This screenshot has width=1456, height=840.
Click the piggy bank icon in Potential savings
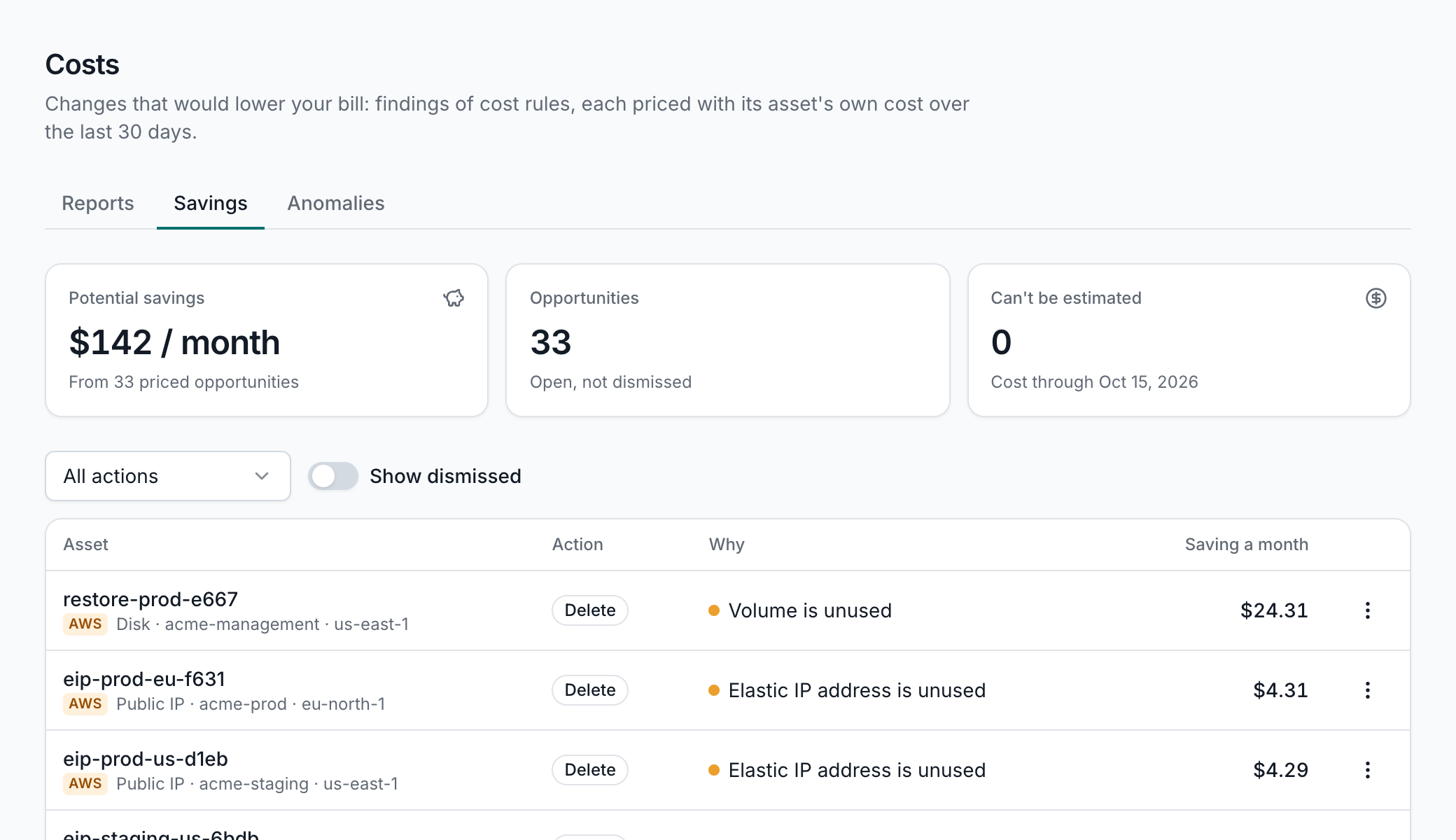[454, 298]
